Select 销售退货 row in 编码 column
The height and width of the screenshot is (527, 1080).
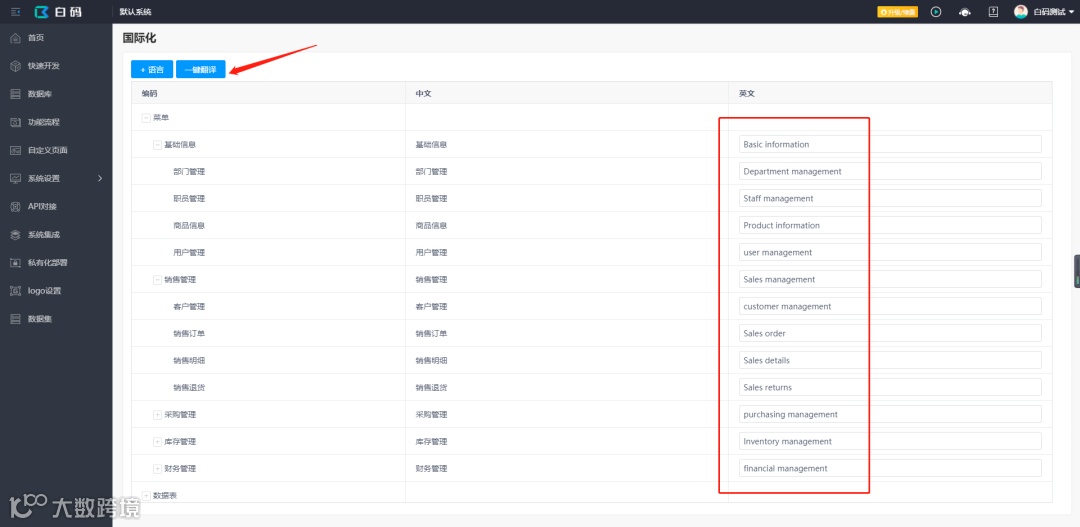189,387
